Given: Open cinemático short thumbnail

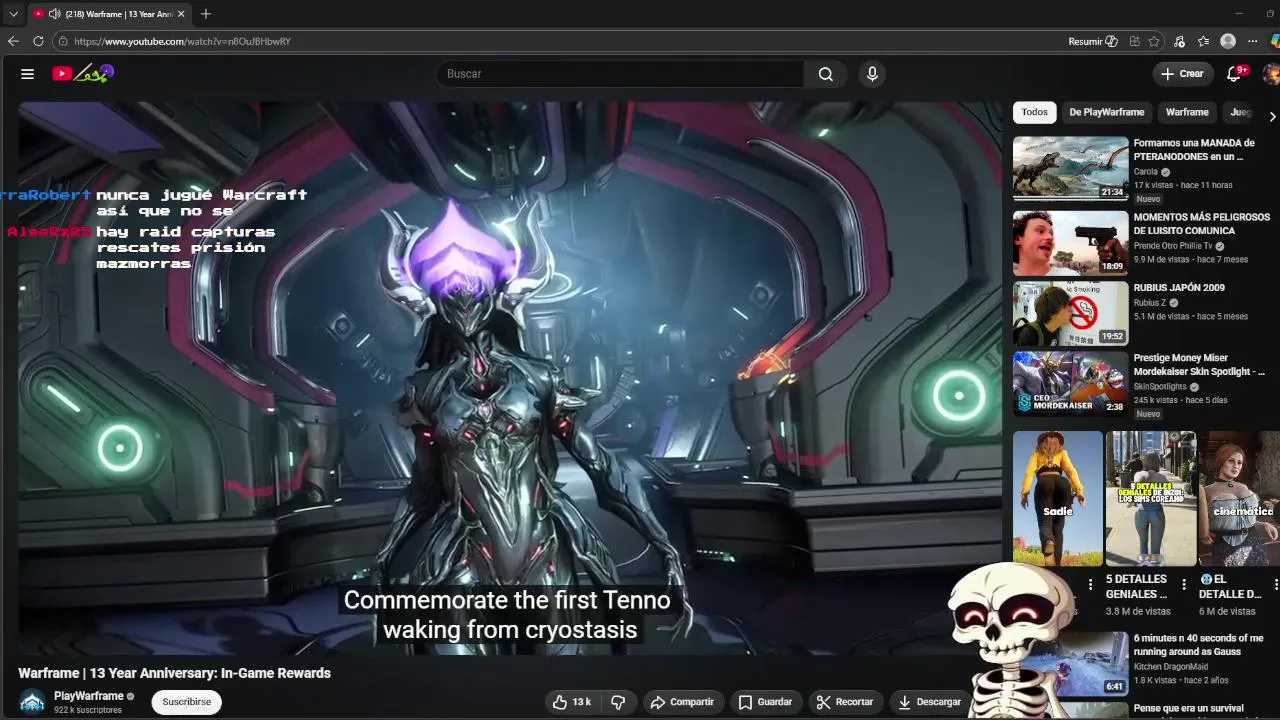Looking at the screenshot, I should [1240, 498].
